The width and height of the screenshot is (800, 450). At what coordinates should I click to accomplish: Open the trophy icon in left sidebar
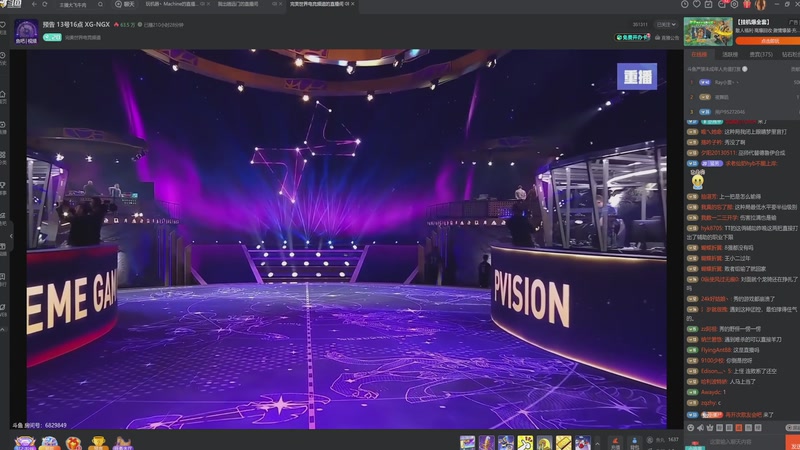pyautogui.click(x=3, y=186)
